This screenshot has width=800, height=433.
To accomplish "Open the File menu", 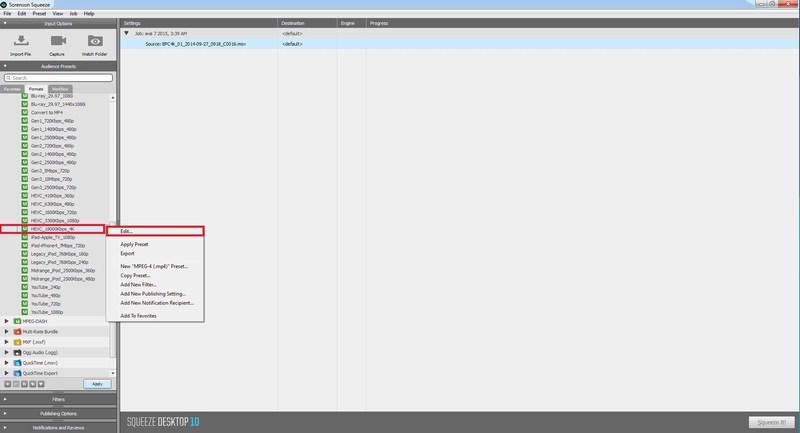I will [x=7, y=14].
